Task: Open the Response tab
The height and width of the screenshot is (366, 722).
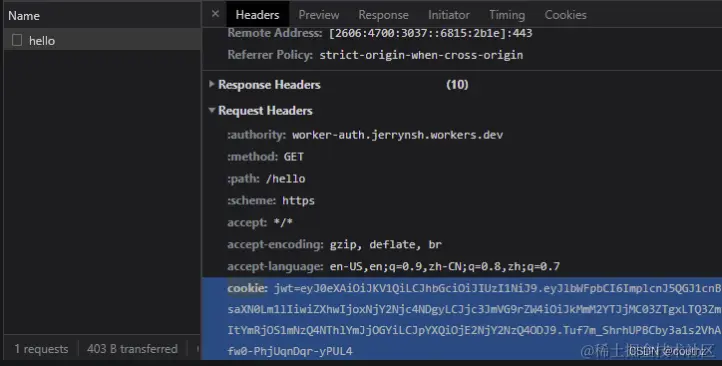Action: pos(384,15)
